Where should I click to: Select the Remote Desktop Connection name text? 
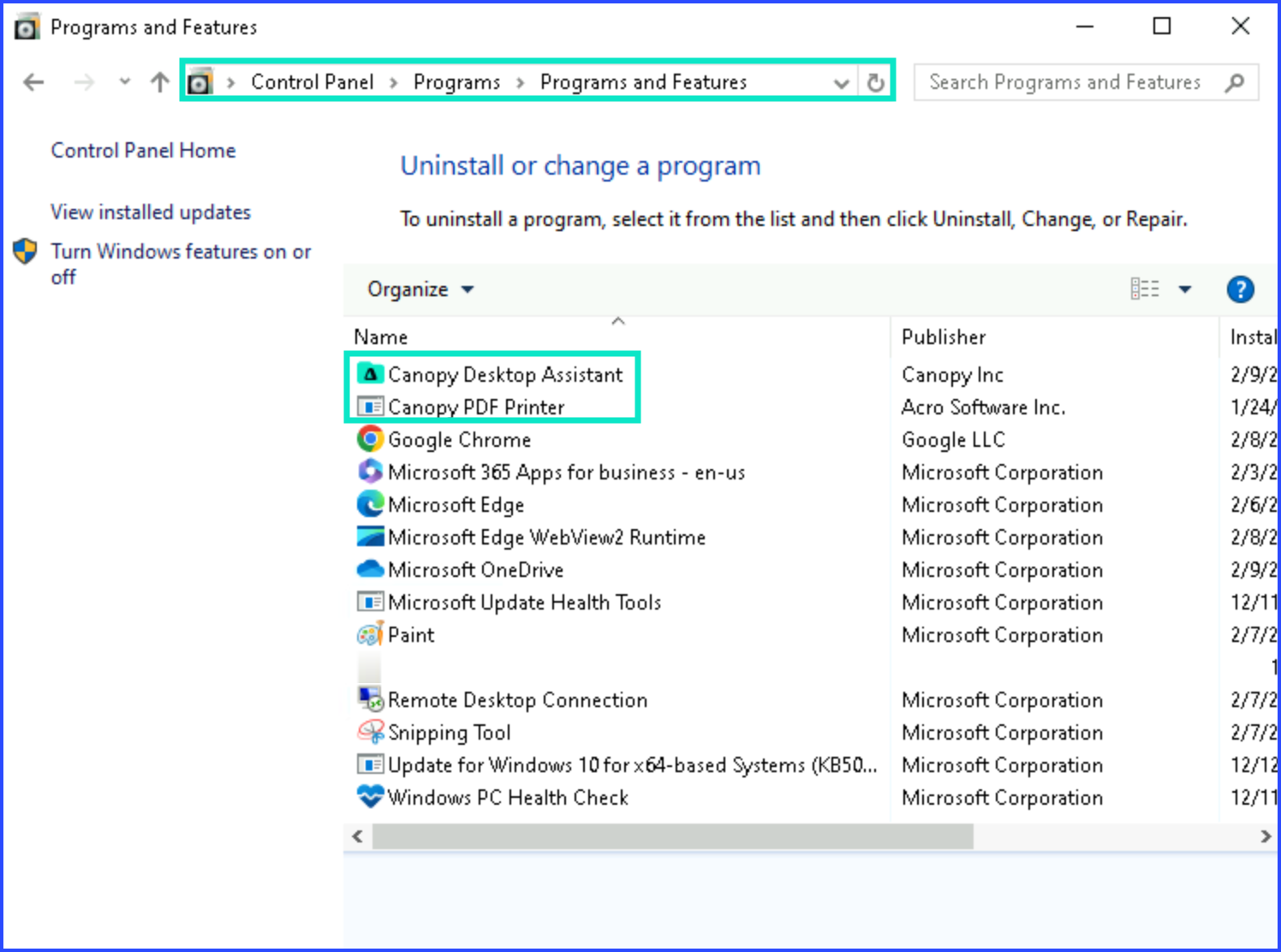pyautogui.click(x=517, y=699)
